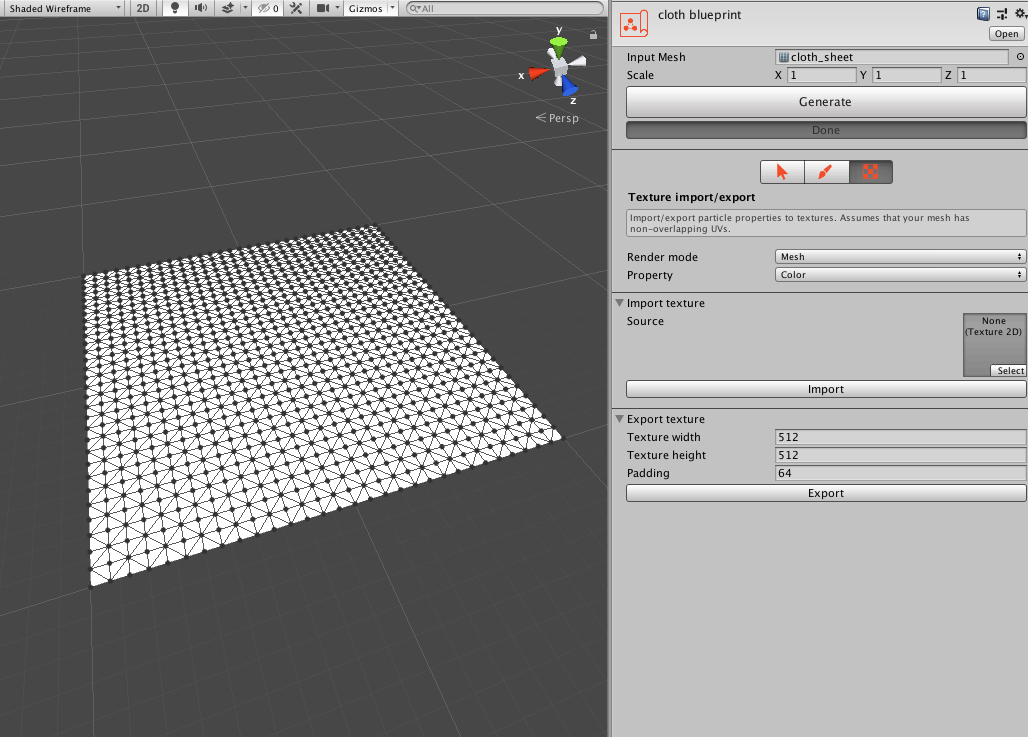The height and width of the screenshot is (737, 1028).
Task: Click the Texture height field
Action: pos(900,455)
